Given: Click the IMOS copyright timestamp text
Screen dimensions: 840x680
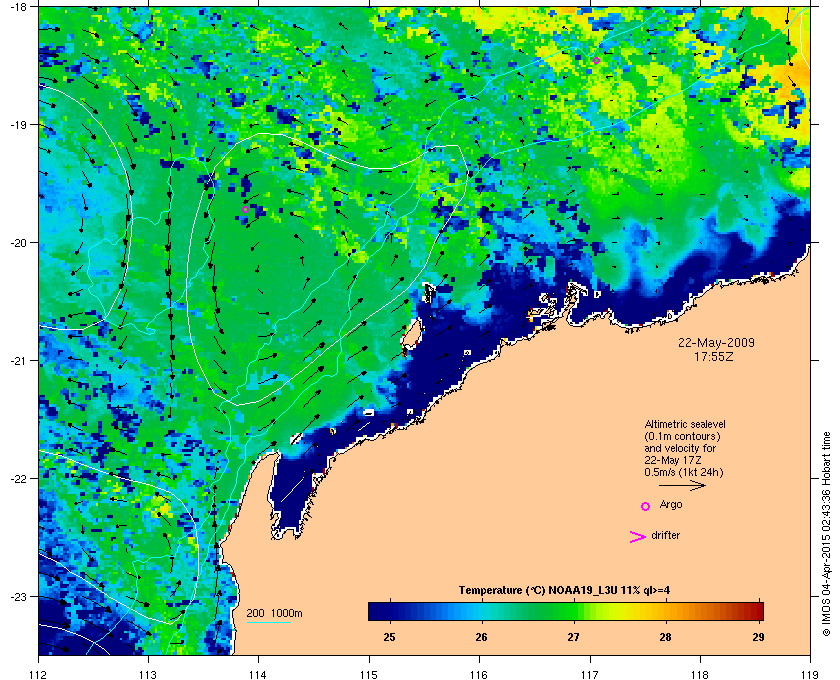Looking at the screenshot, I should click(826, 535).
